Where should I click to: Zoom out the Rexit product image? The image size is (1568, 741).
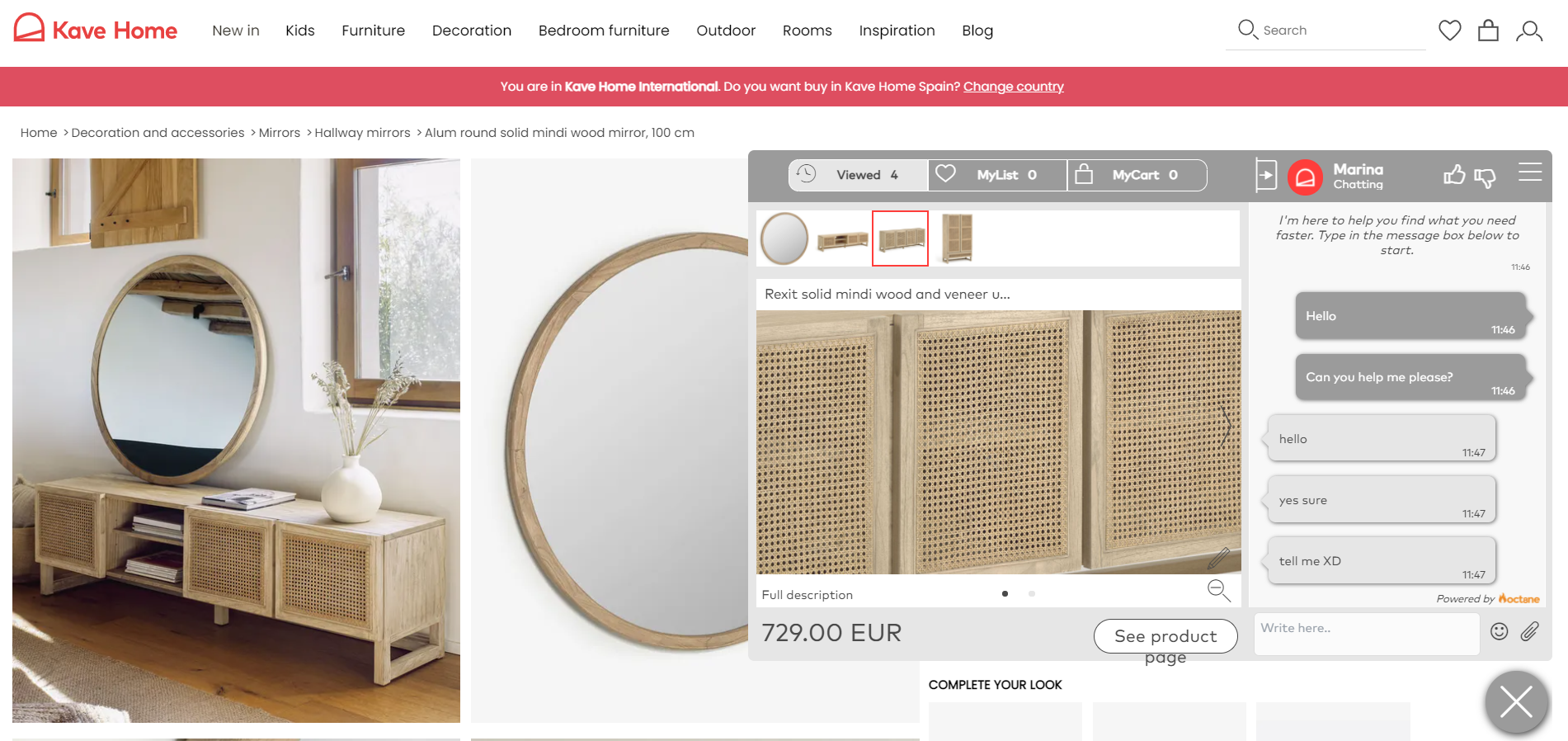point(1218,590)
